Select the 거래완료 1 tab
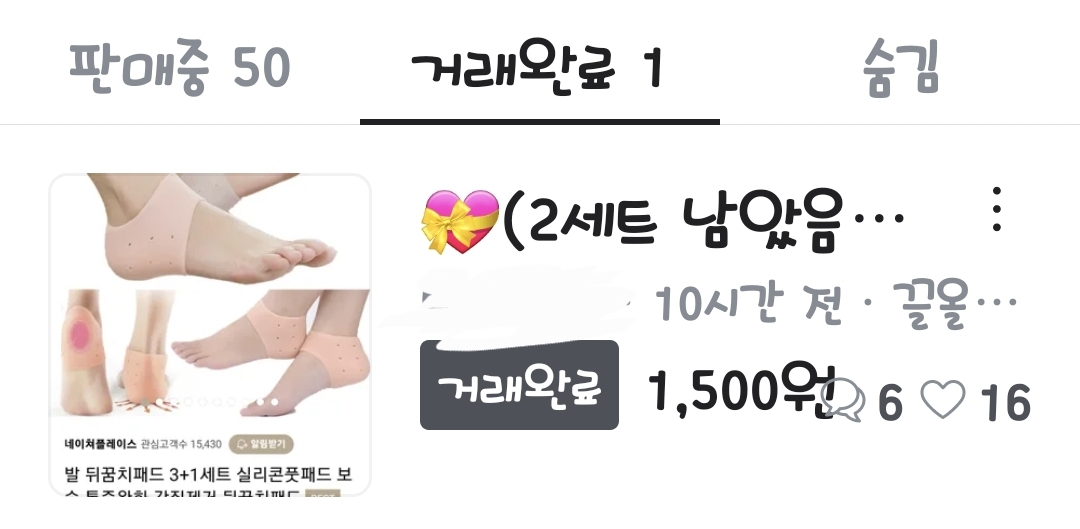 point(537,68)
